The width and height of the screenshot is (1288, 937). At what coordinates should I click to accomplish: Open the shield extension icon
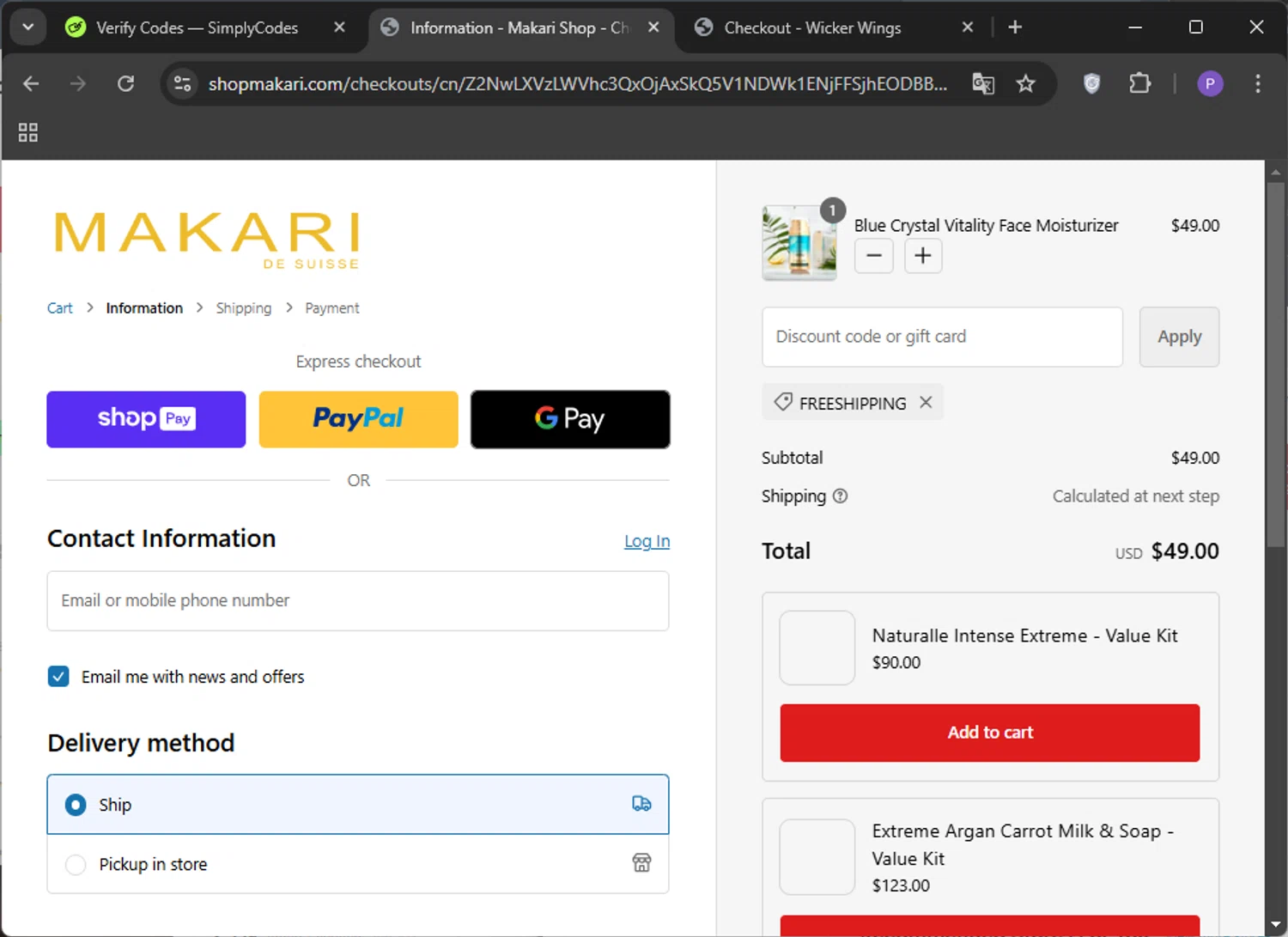tap(1091, 83)
